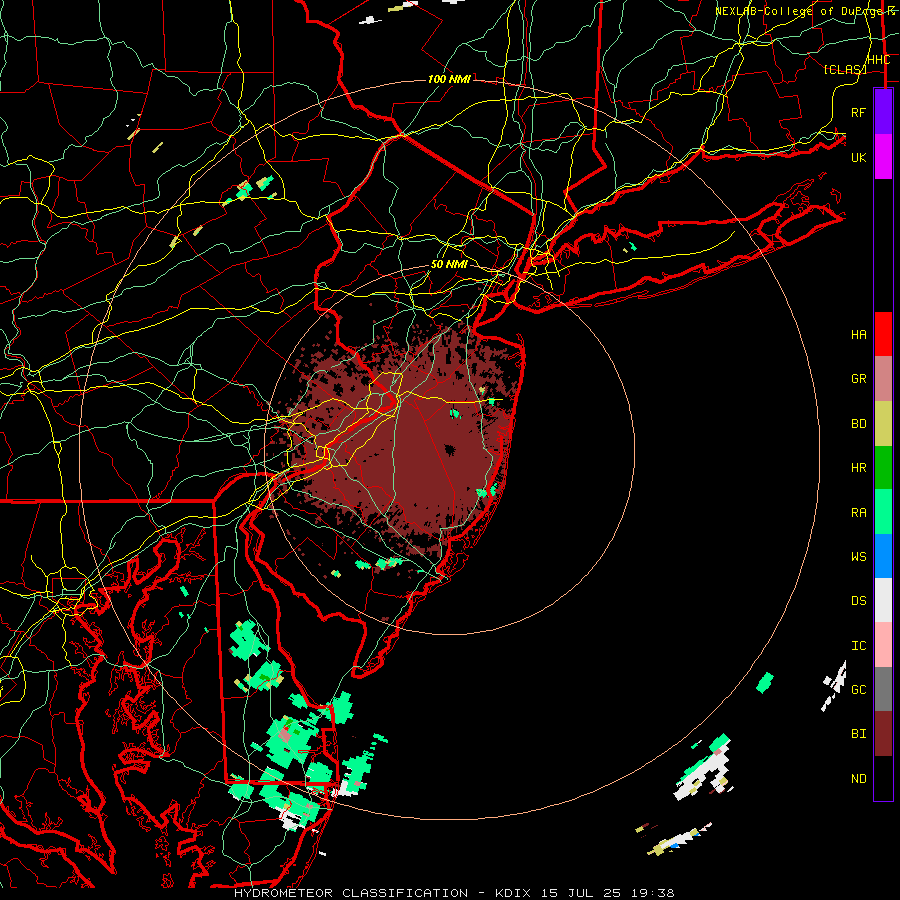Click the "DS" legend label text

pyautogui.click(x=859, y=601)
